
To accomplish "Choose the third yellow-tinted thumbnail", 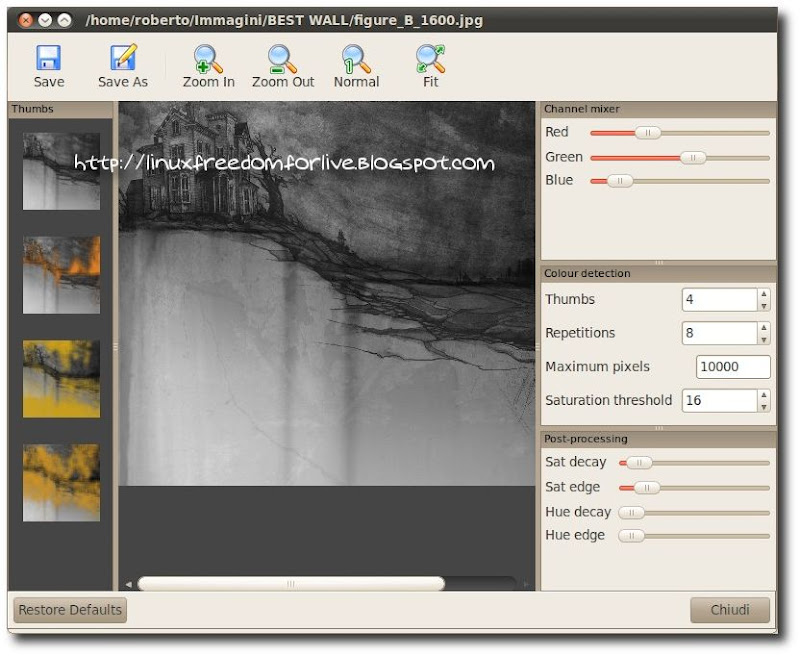I will [61, 378].
